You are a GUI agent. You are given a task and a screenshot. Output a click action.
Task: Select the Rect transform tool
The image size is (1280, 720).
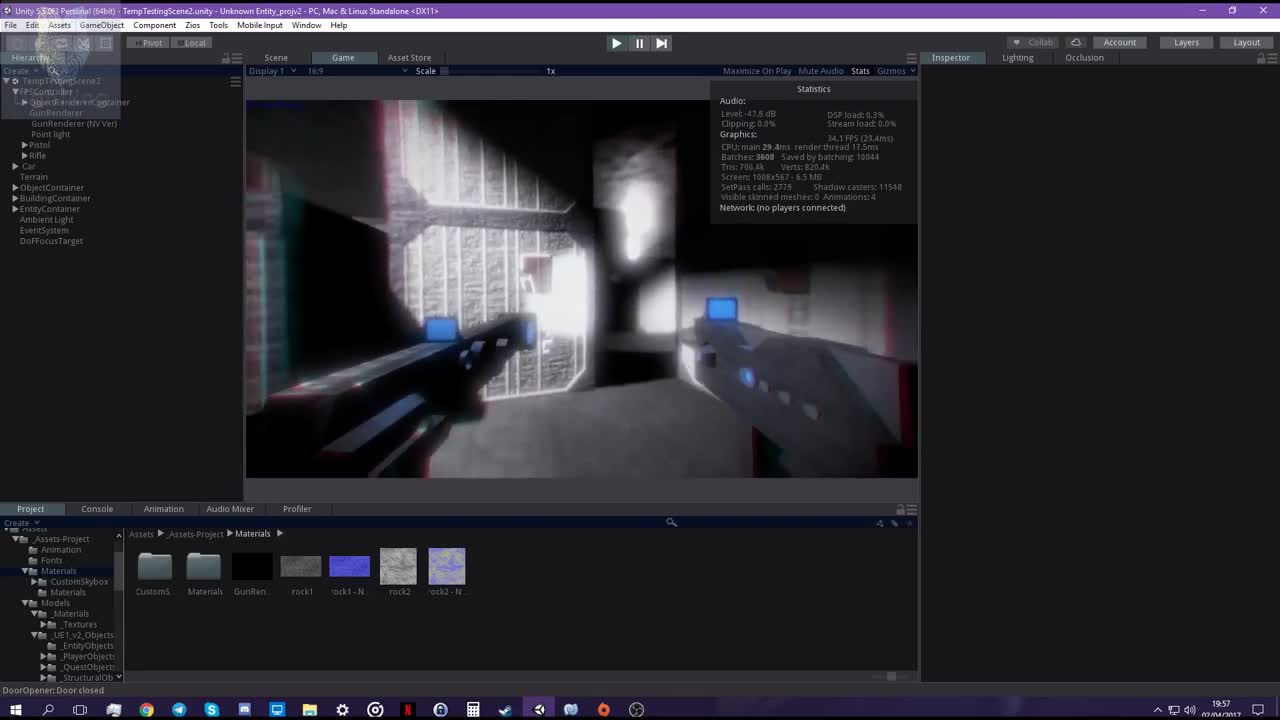pyautogui.click(x=105, y=43)
